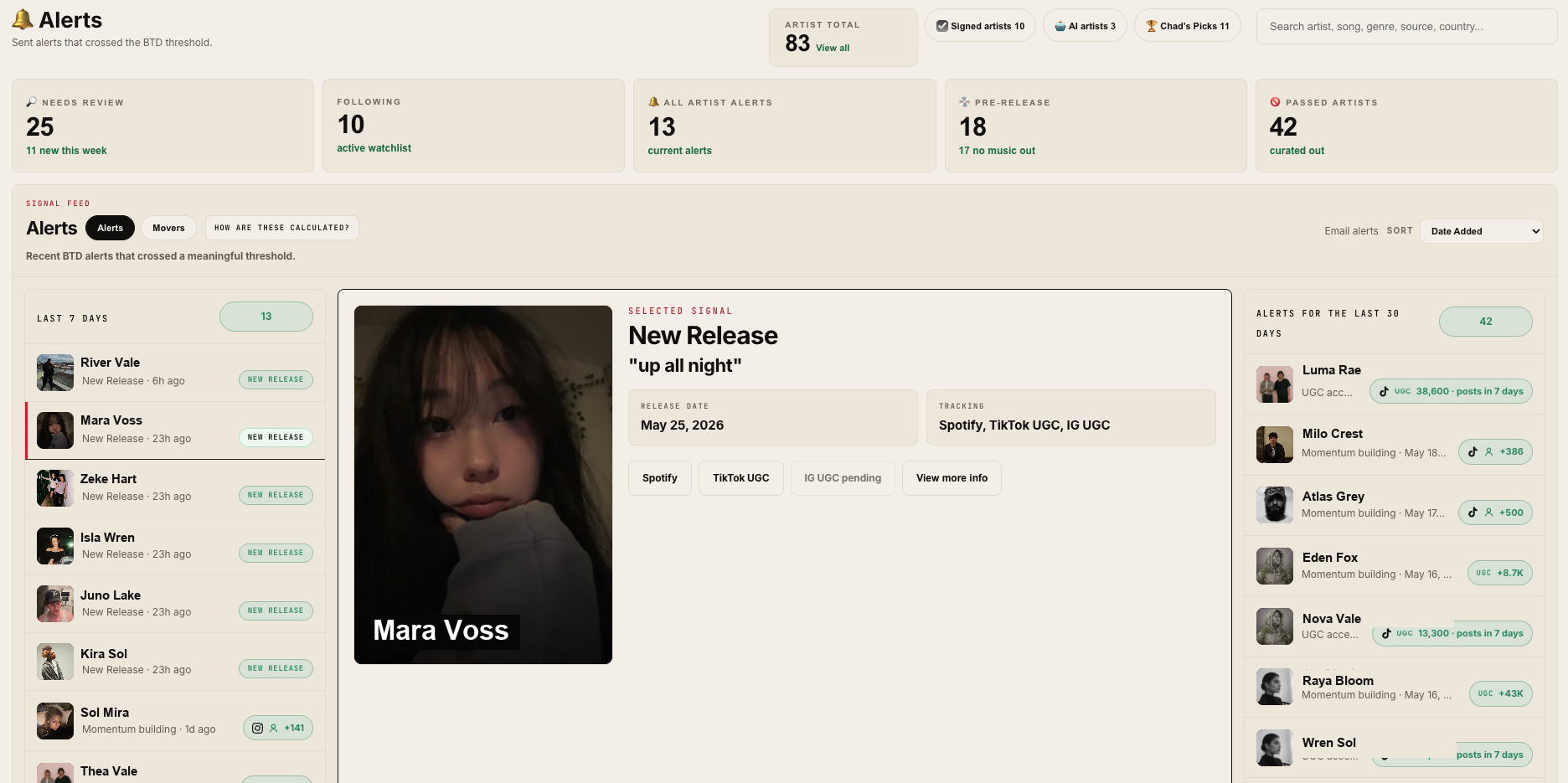Open Email alerts settings
This screenshot has height=783, width=1568.
click(1351, 231)
